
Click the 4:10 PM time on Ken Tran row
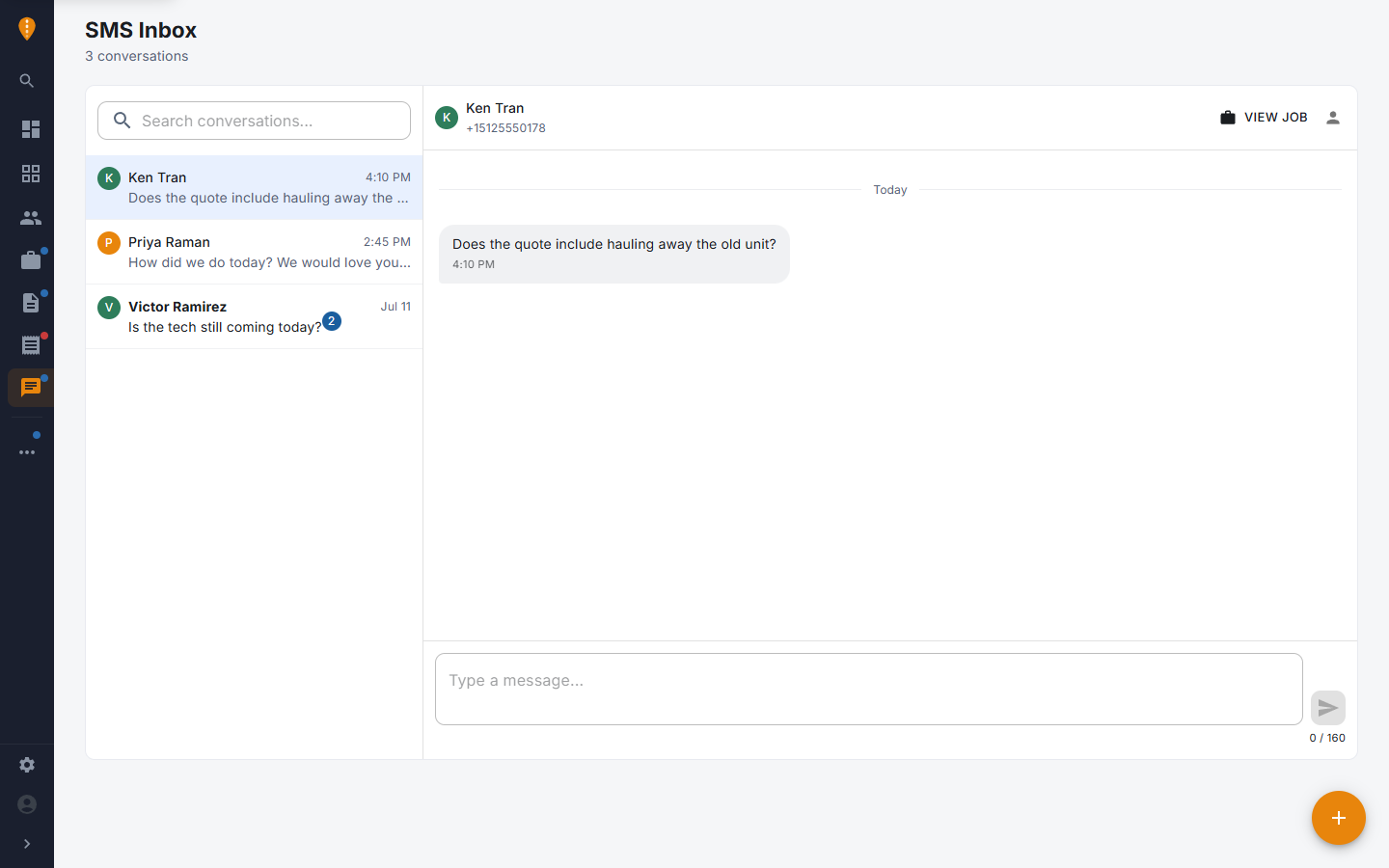(388, 177)
